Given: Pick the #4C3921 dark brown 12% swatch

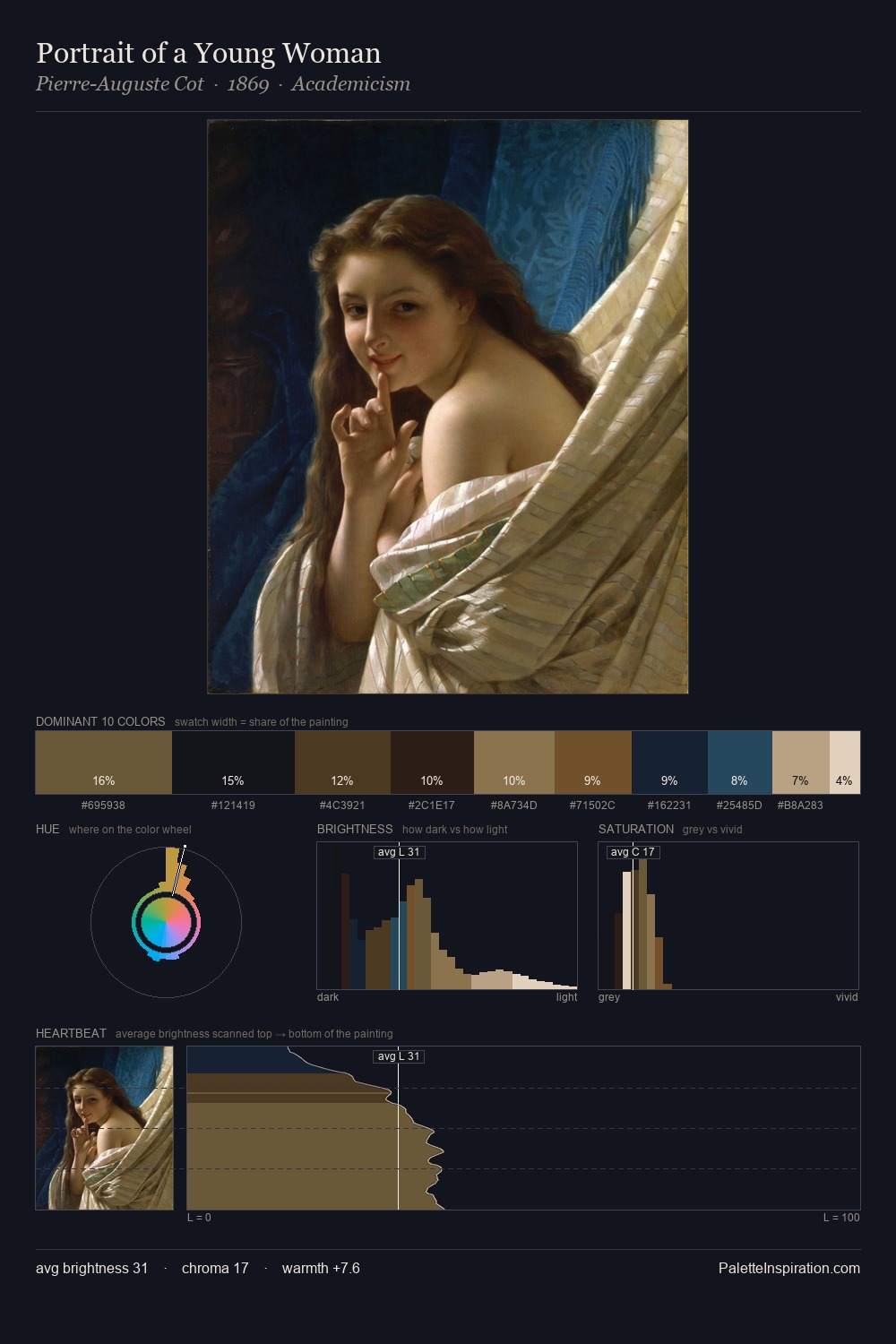Looking at the screenshot, I should [342, 762].
